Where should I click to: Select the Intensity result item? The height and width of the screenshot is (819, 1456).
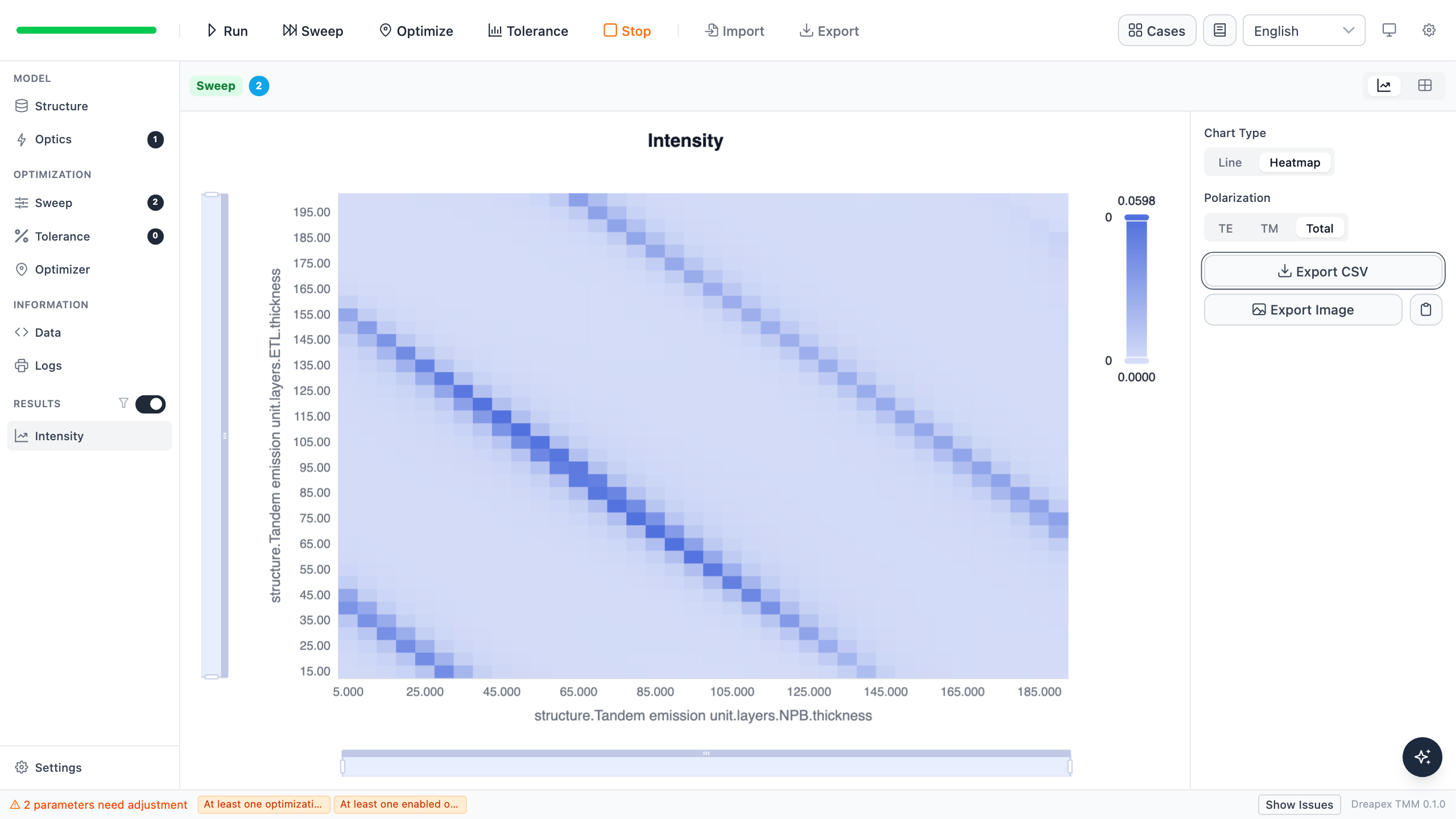pos(89,436)
